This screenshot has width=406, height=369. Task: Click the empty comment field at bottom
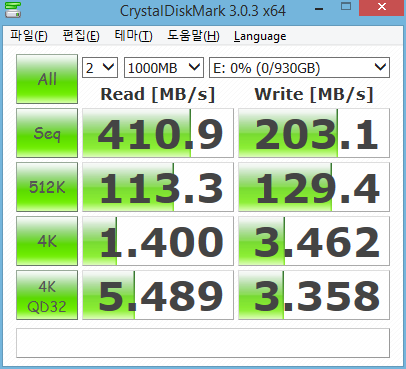tap(203, 343)
